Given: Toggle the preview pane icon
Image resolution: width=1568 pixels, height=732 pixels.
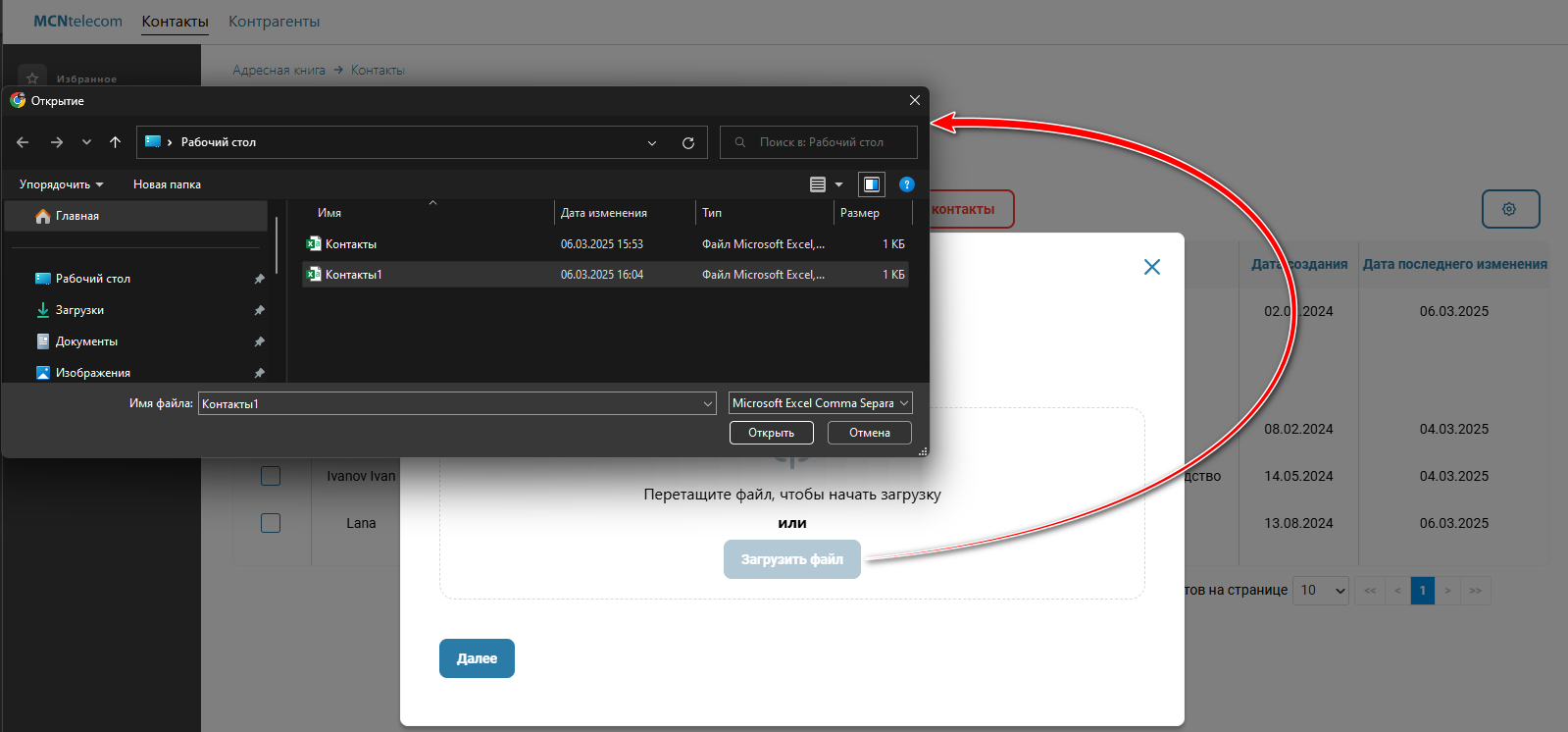Looking at the screenshot, I should (x=871, y=184).
